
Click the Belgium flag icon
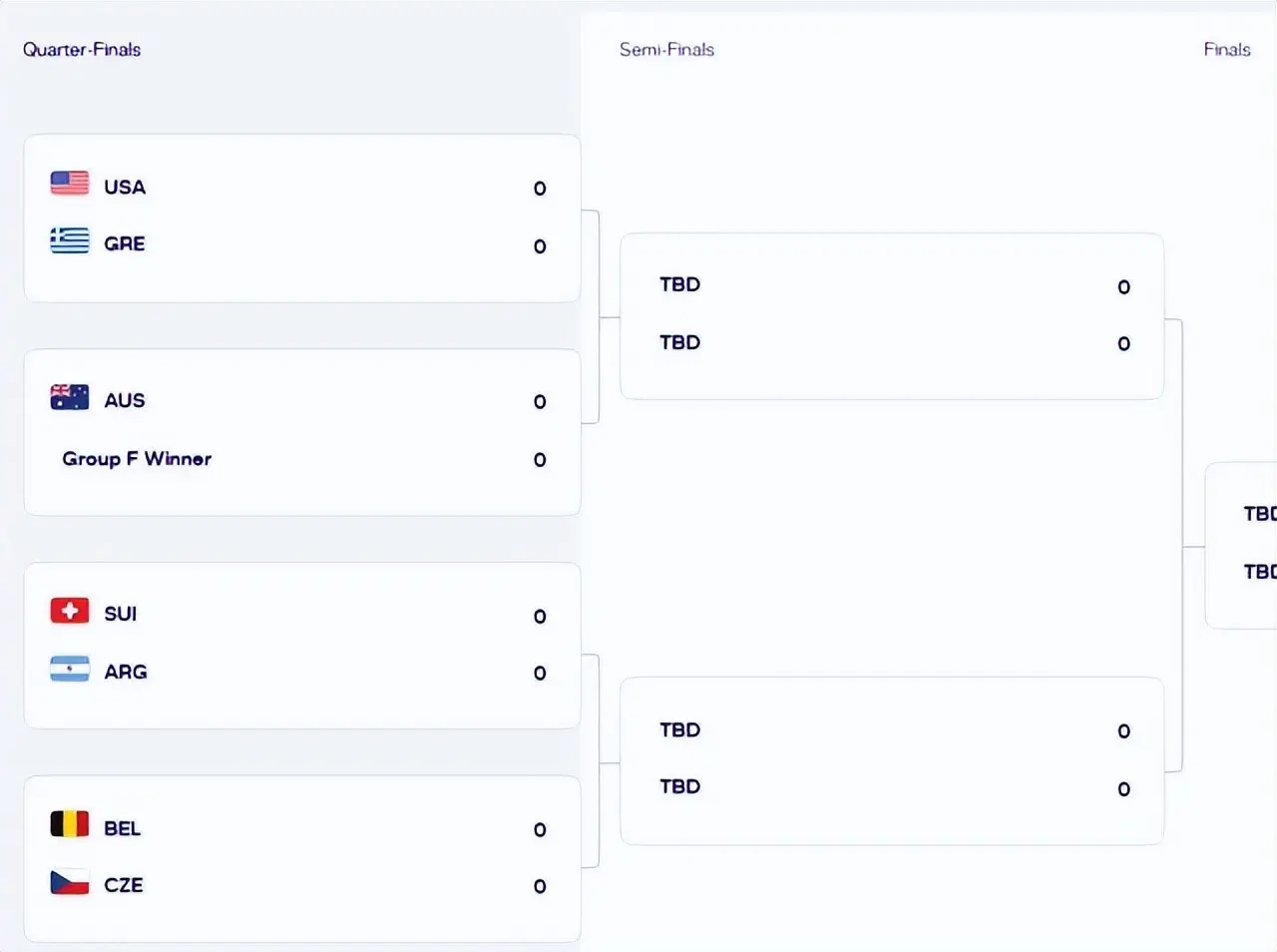click(70, 824)
